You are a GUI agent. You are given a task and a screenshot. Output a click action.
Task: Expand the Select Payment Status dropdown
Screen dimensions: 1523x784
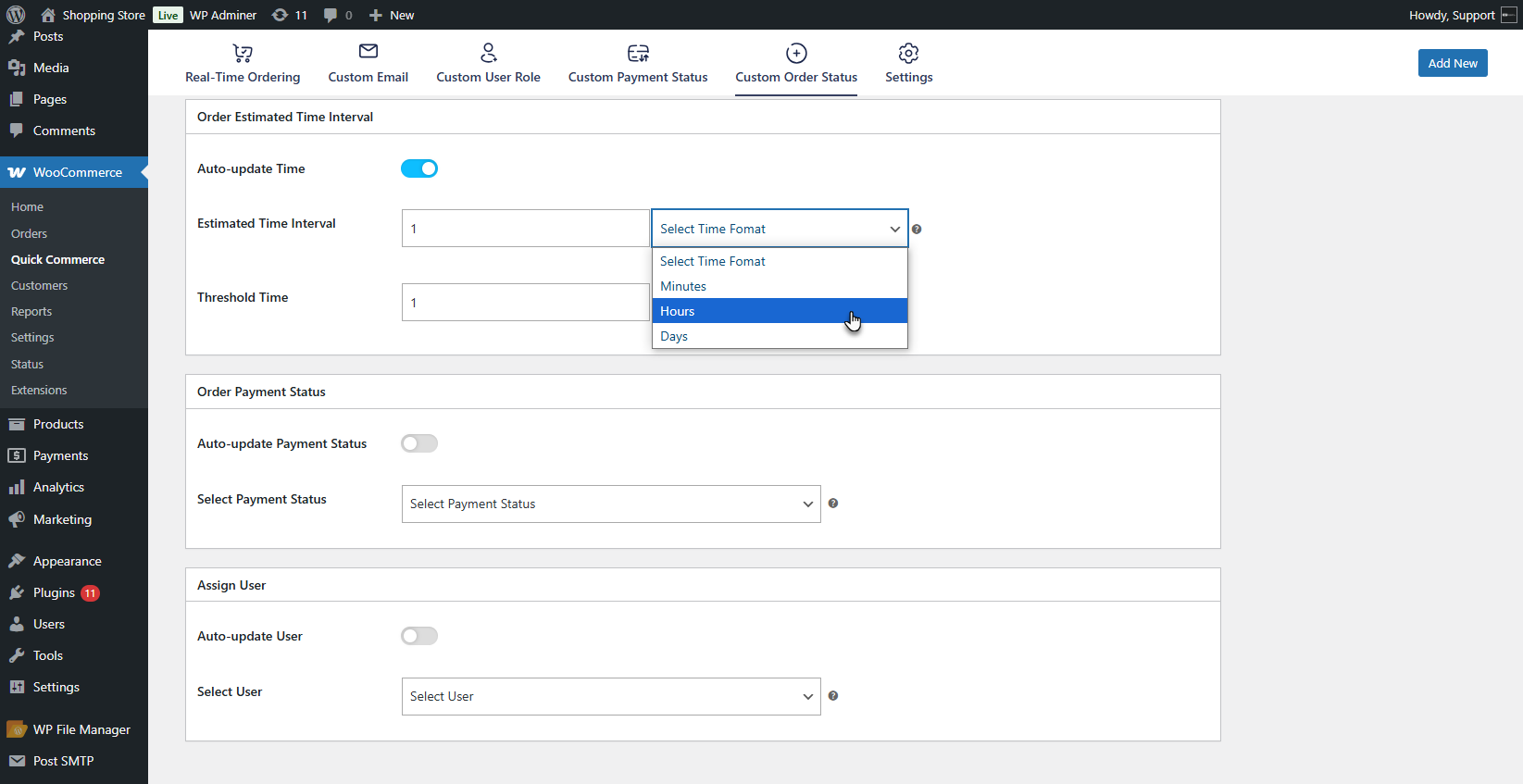coord(611,504)
